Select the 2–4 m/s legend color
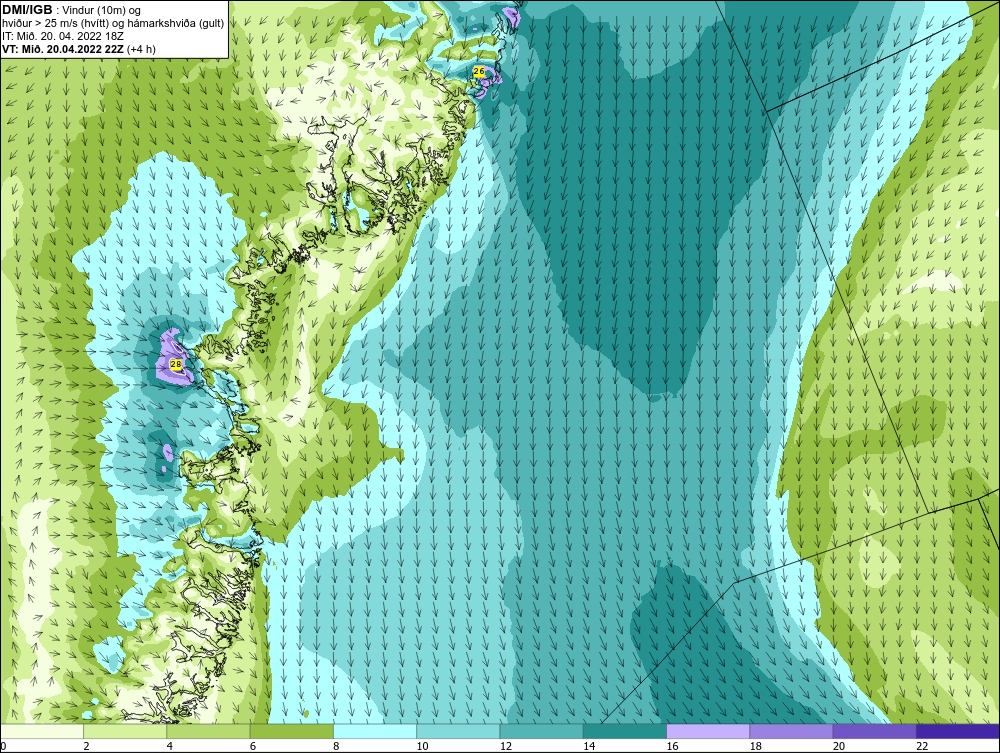 point(125,731)
